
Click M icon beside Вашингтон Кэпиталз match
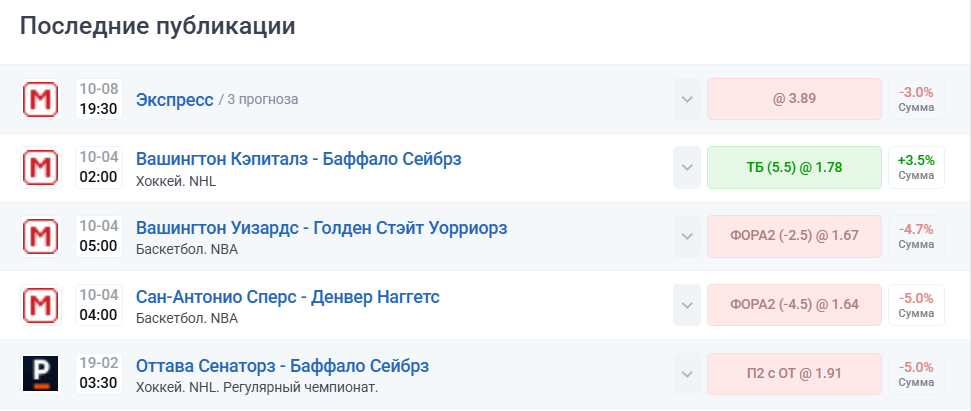(40, 168)
